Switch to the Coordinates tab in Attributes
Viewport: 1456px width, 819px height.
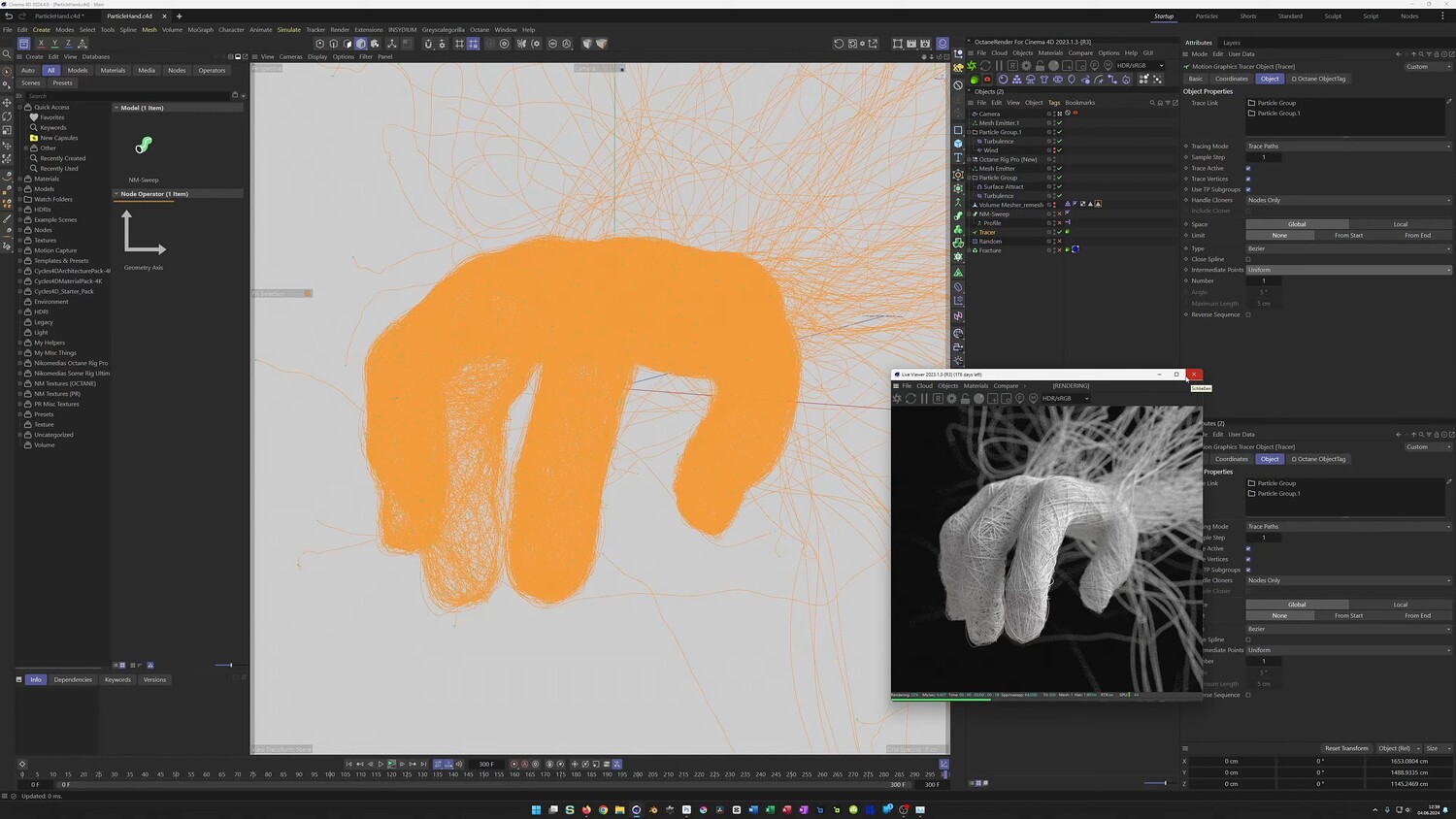(x=1232, y=79)
